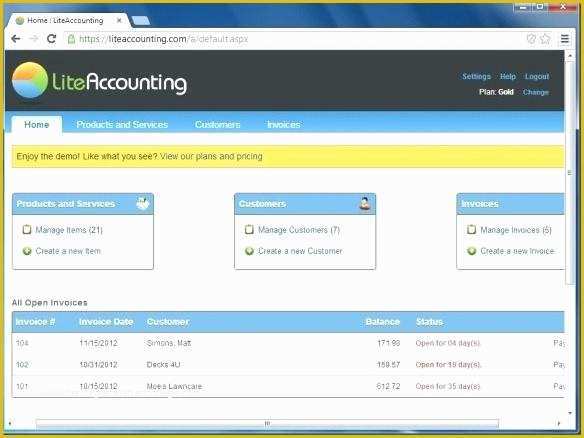584x438 pixels.
Task: Click the Products and Services panel header
Action: (83, 204)
